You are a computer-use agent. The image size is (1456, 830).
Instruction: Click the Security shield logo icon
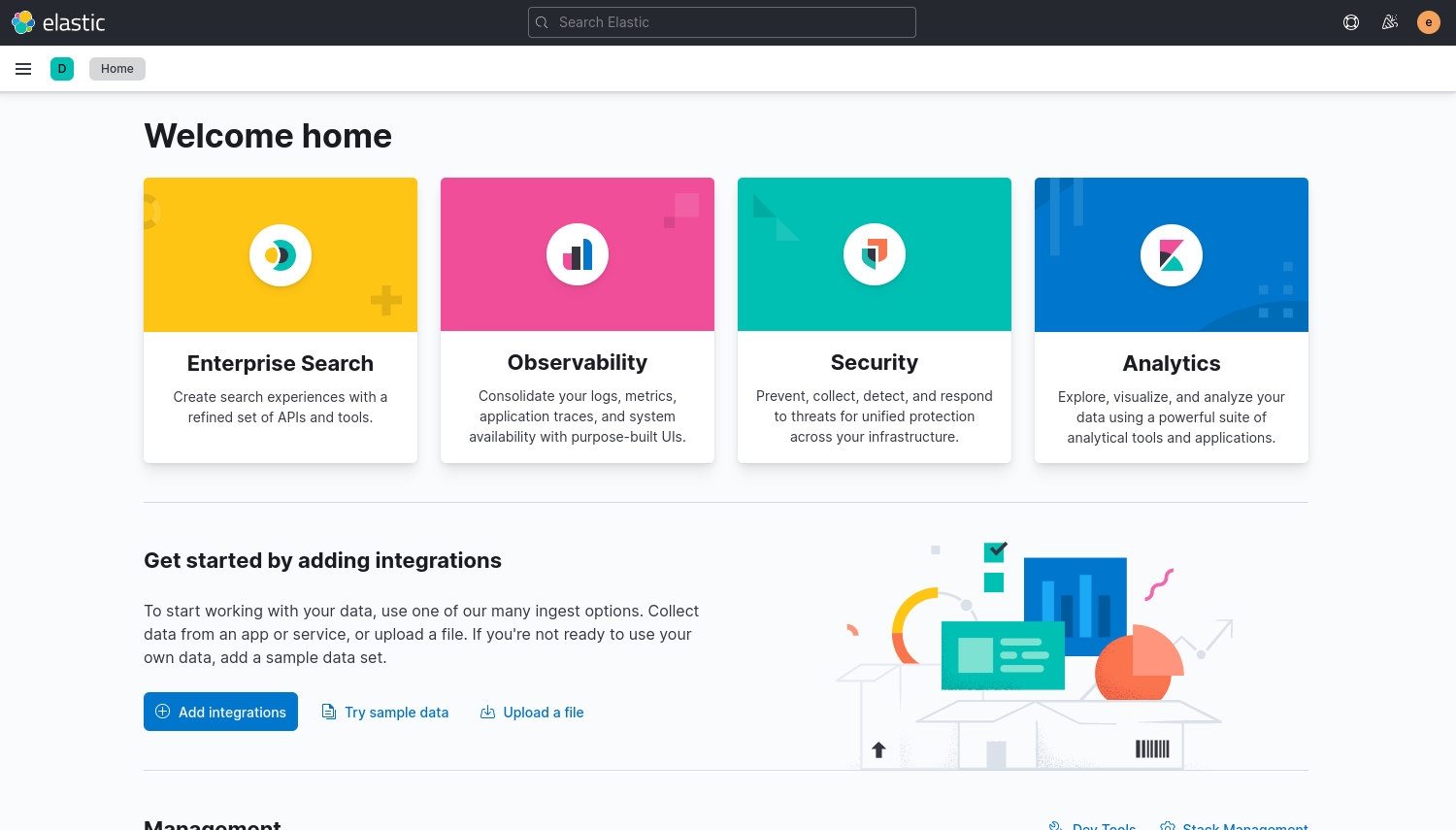coord(875,255)
